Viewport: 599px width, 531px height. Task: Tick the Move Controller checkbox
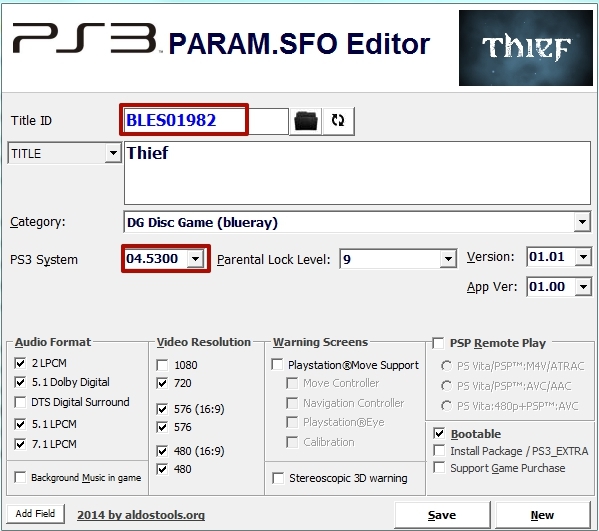click(x=292, y=383)
